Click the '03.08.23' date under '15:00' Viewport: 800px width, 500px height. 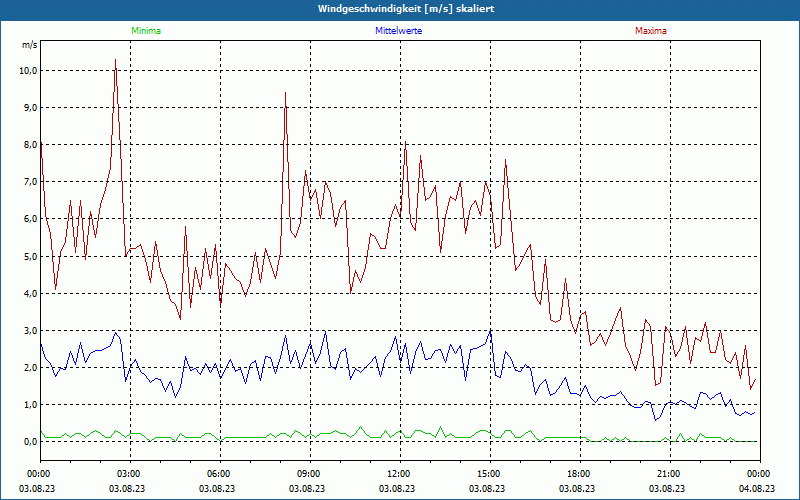point(487,489)
